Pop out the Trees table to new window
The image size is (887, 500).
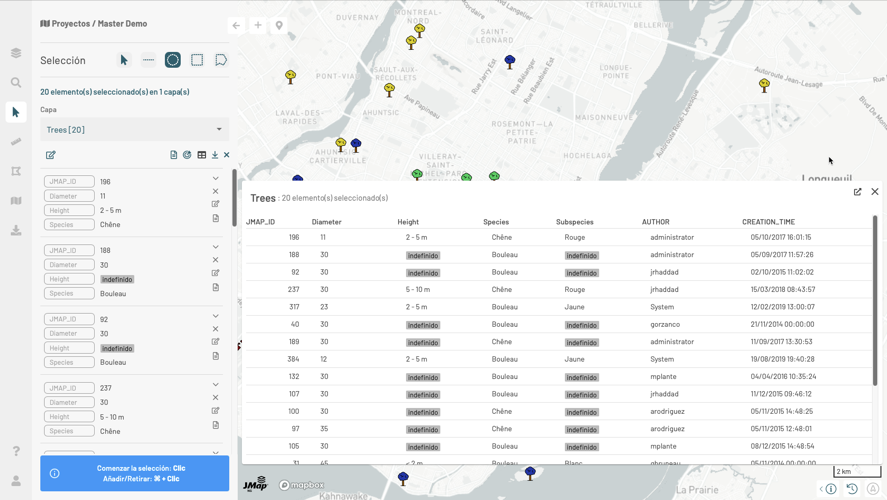857,192
